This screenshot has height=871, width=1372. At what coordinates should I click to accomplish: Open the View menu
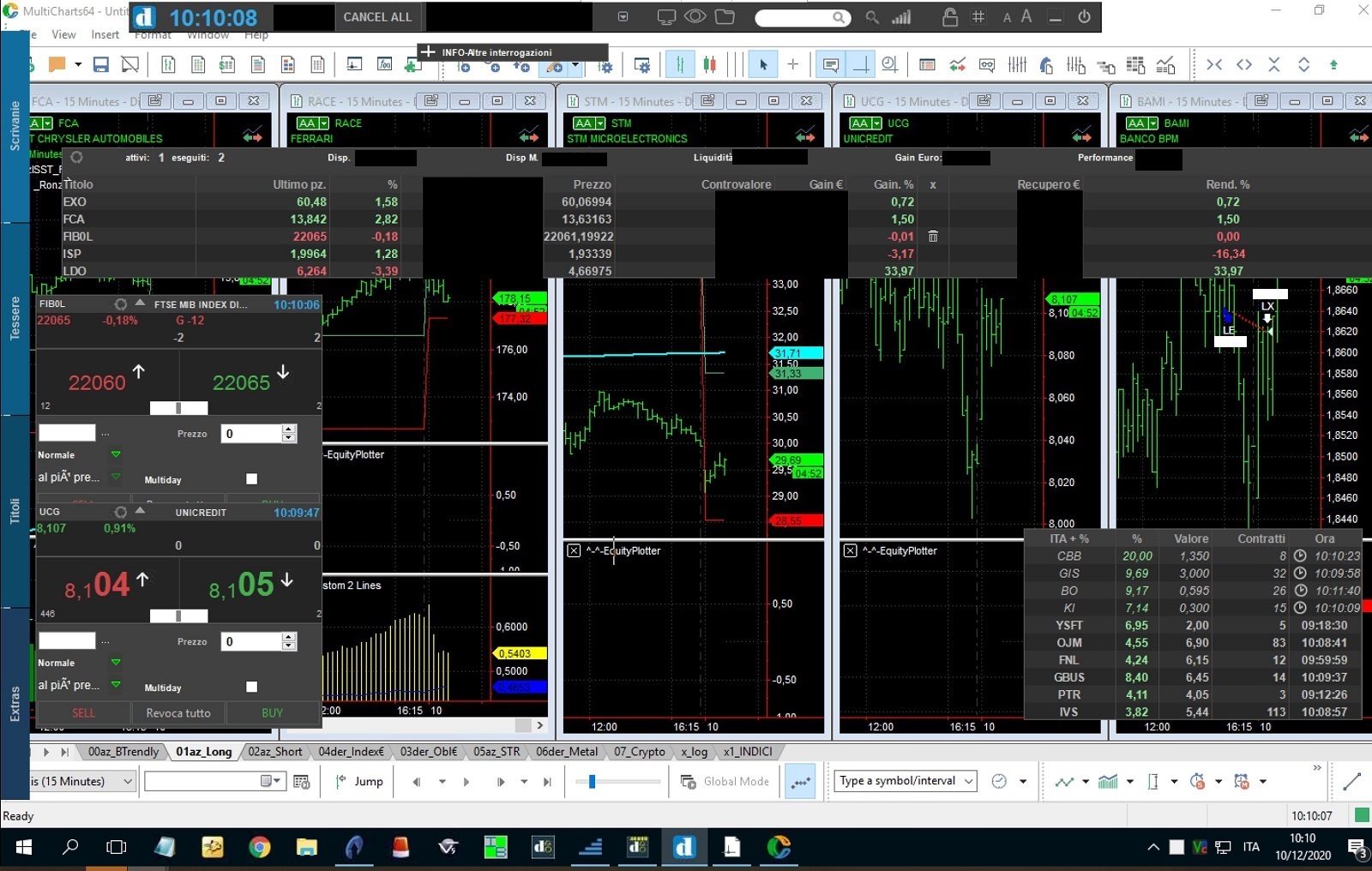click(x=63, y=35)
